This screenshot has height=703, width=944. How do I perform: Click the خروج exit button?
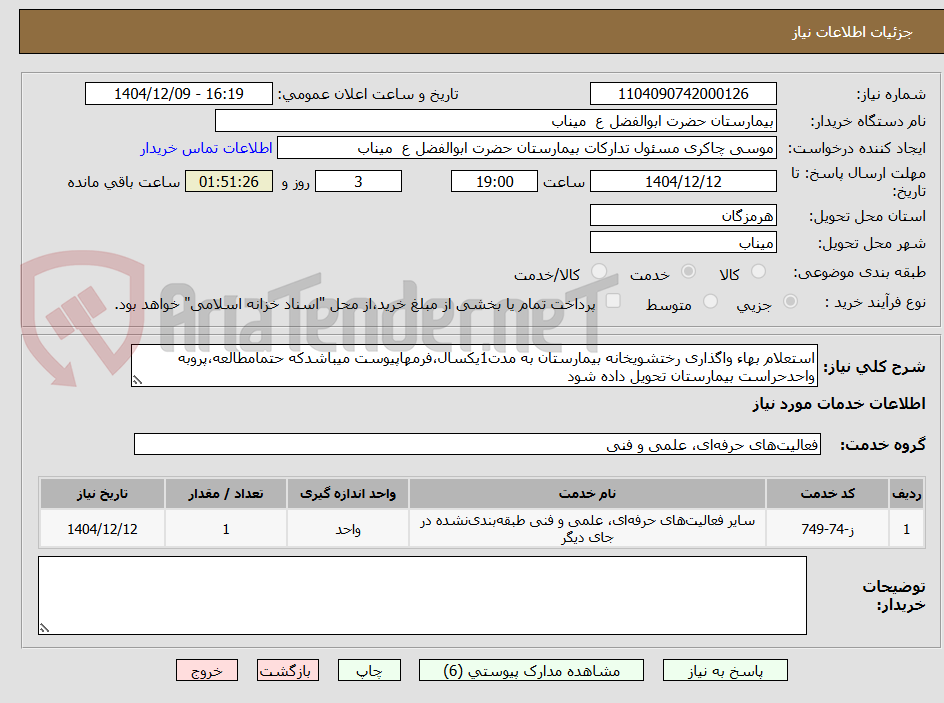(x=206, y=670)
